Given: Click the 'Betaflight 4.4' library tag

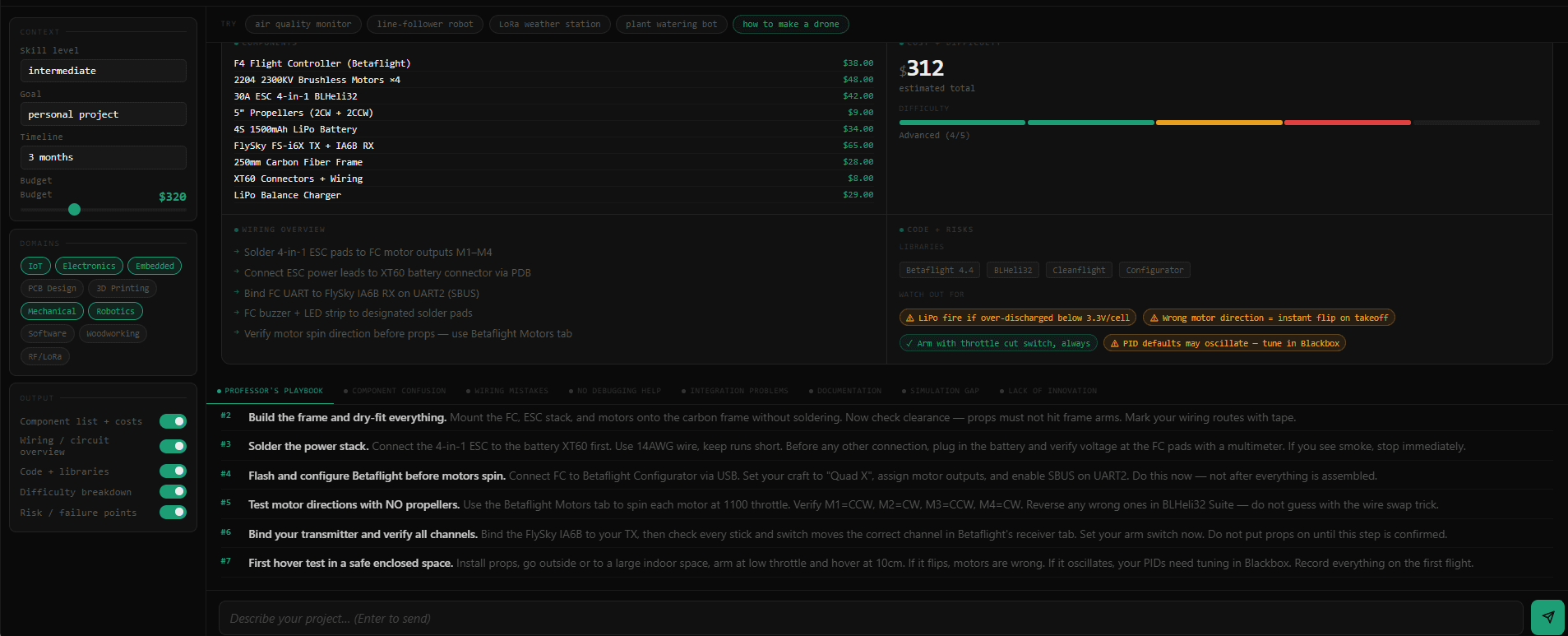Looking at the screenshot, I should click(940, 270).
